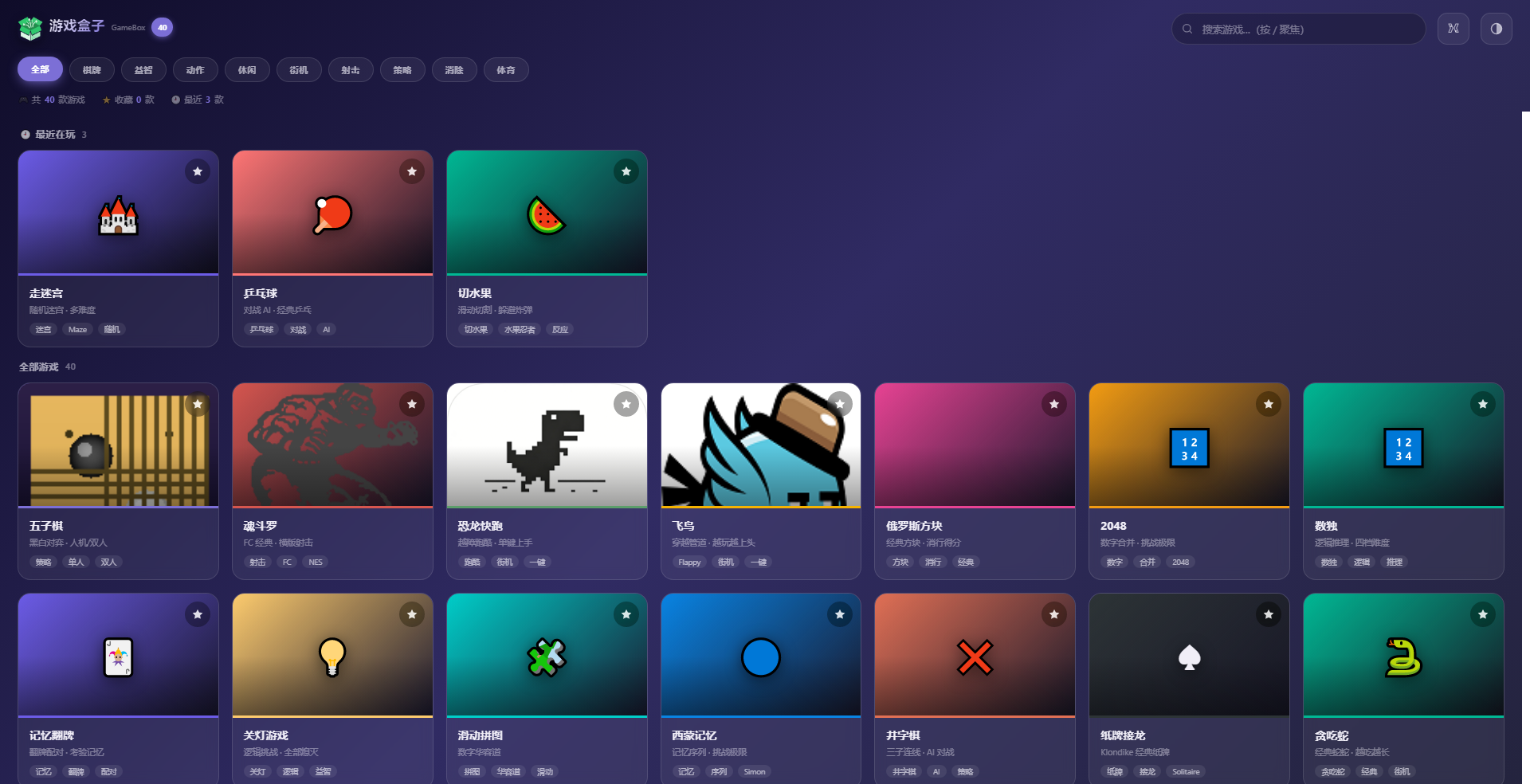Click the GameBox logo icon
The height and width of the screenshot is (784, 1530).
pyautogui.click(x=30, y=29)
